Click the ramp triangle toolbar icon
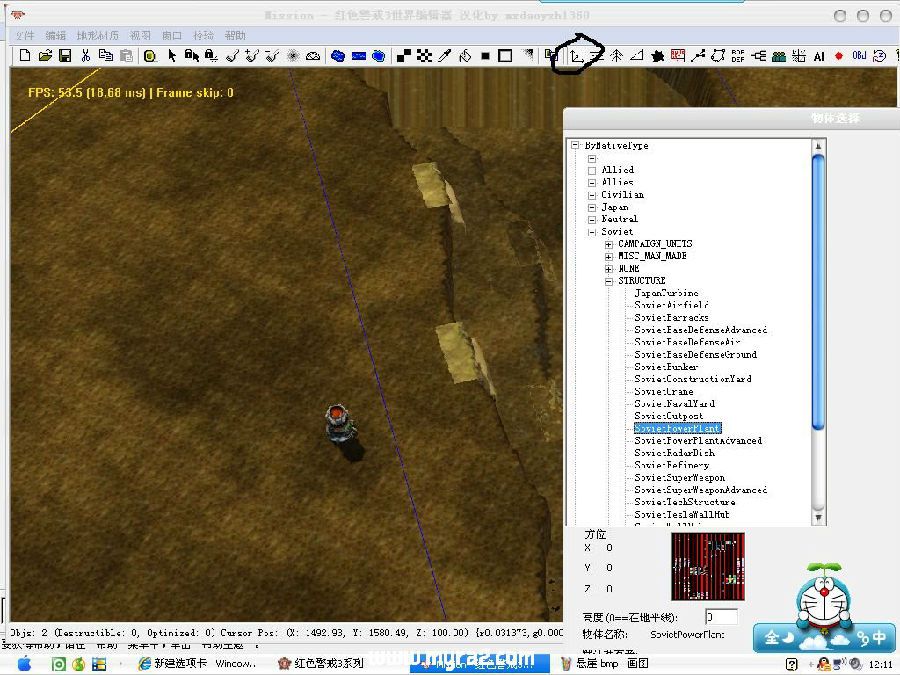 pos(637,56)
